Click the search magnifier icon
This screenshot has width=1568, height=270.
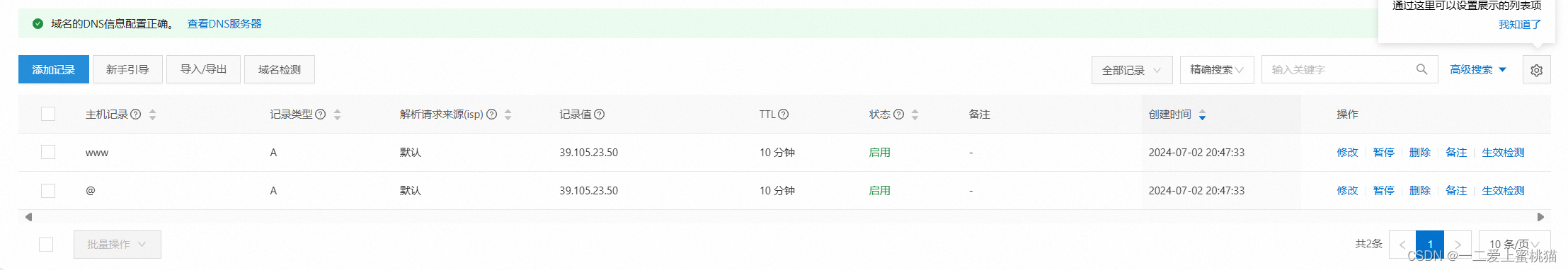1421,69
